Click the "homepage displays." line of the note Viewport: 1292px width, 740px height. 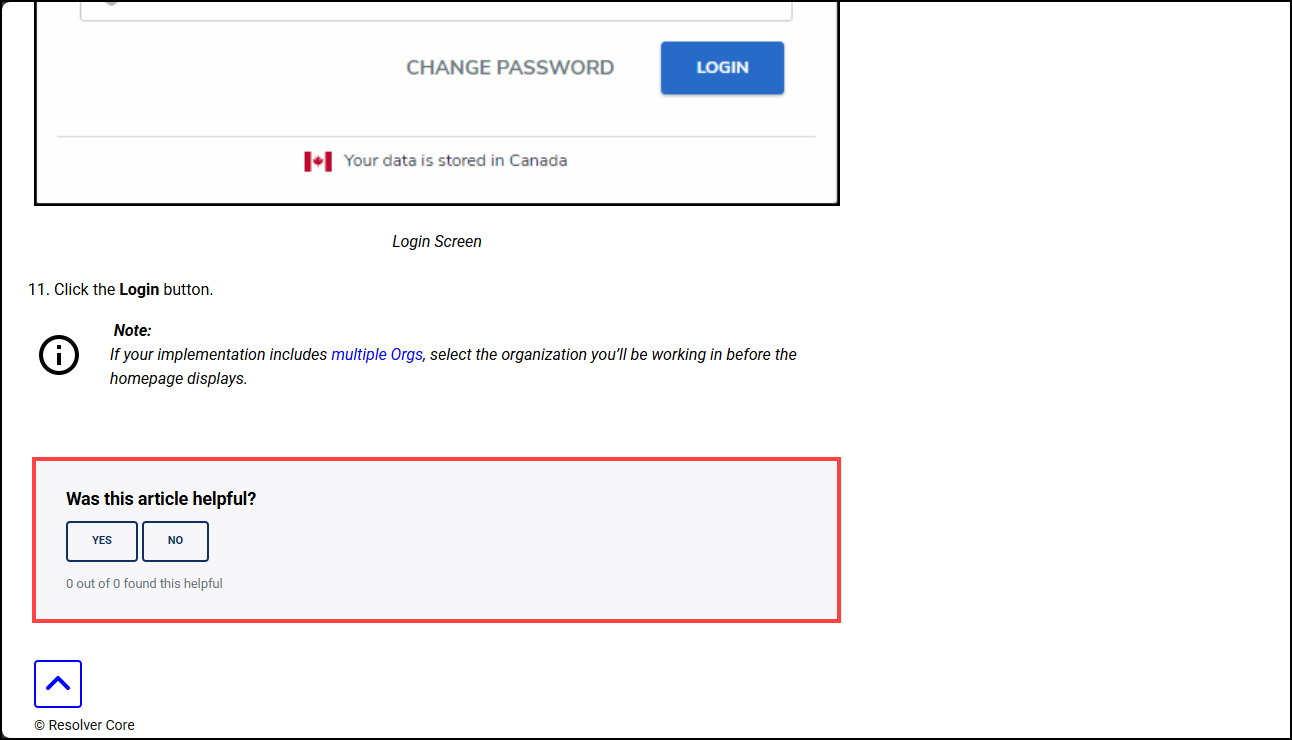point(178,380)
